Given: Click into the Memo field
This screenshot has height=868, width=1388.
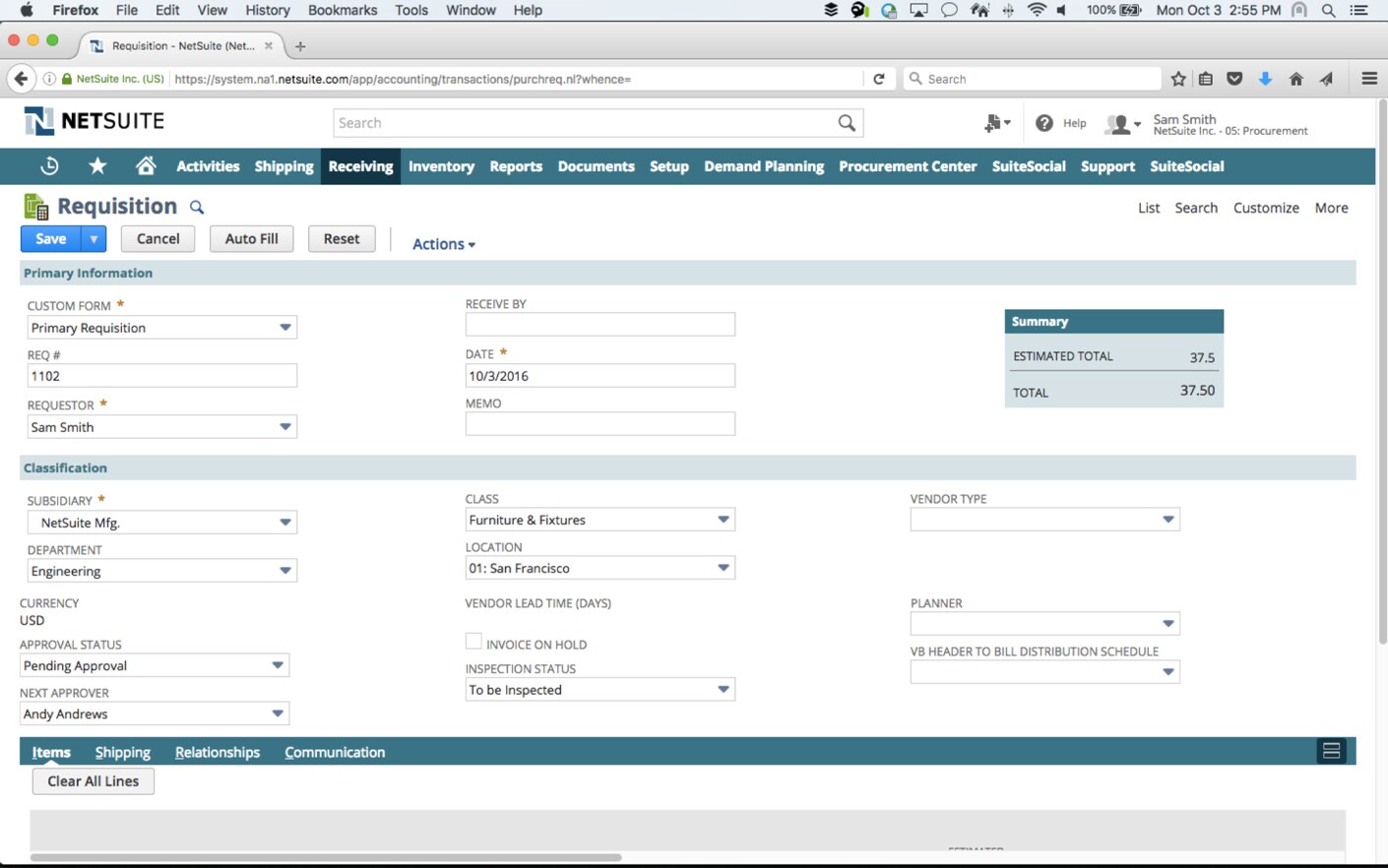Looking at the screenshot, I should click(599, 423).
